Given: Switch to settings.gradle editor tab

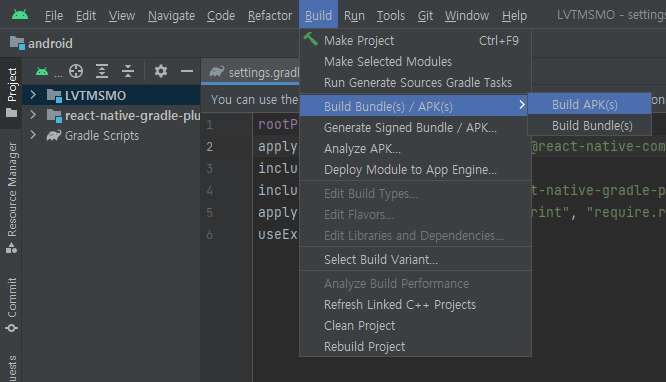Looking at the screenshot, I should (x=255, y=72).
